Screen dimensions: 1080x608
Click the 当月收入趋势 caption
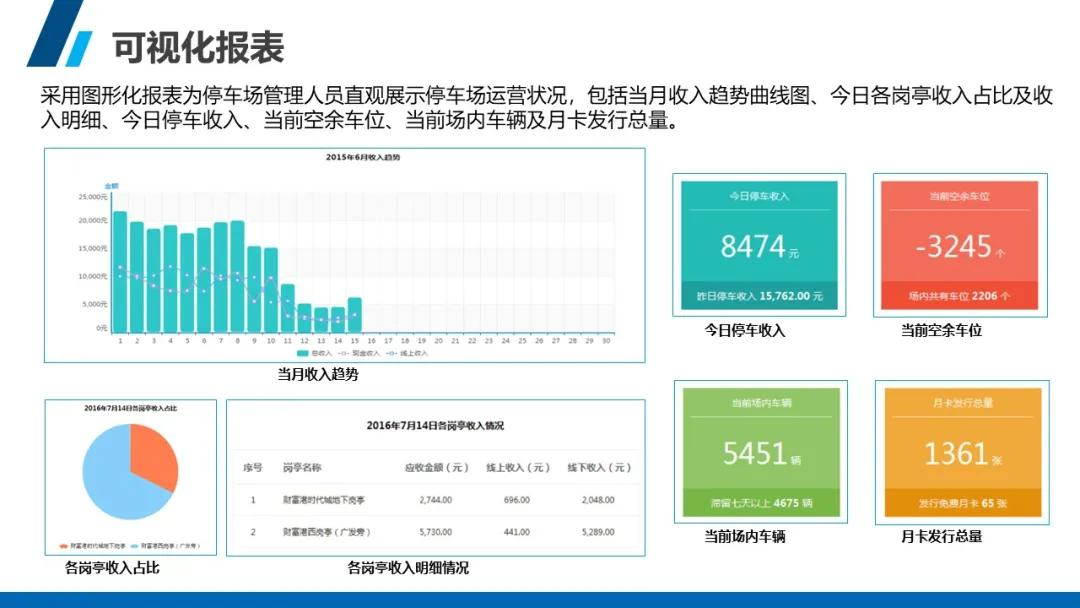pyautogui.click(x=318, y=375)
